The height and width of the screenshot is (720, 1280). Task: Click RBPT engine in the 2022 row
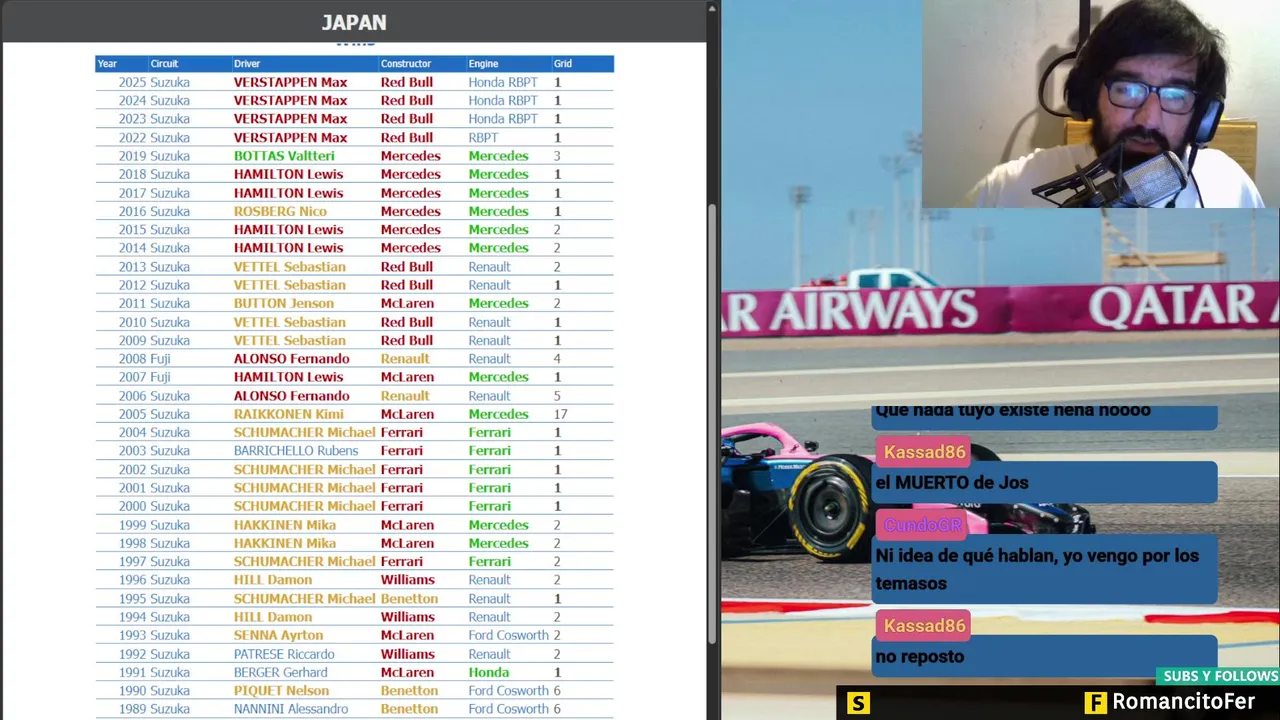(483, 138)
